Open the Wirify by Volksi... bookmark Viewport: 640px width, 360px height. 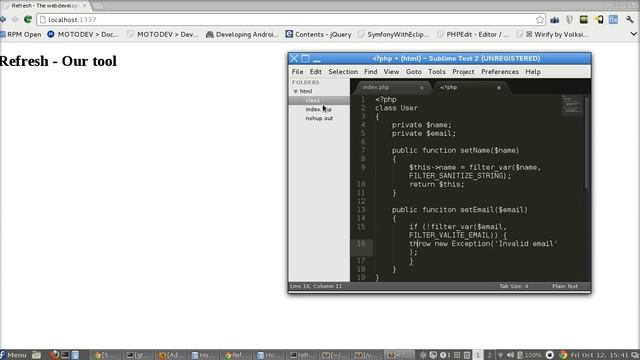tap(552, 35)
